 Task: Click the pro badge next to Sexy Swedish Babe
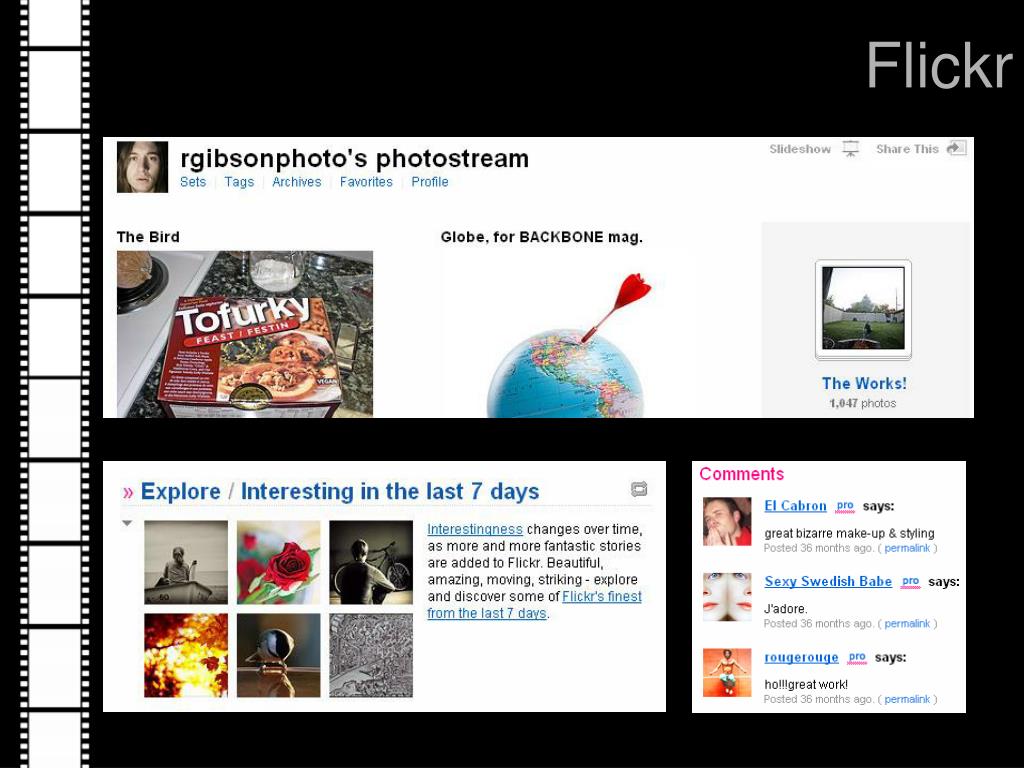pyautogui.click(x=910, y=582)
